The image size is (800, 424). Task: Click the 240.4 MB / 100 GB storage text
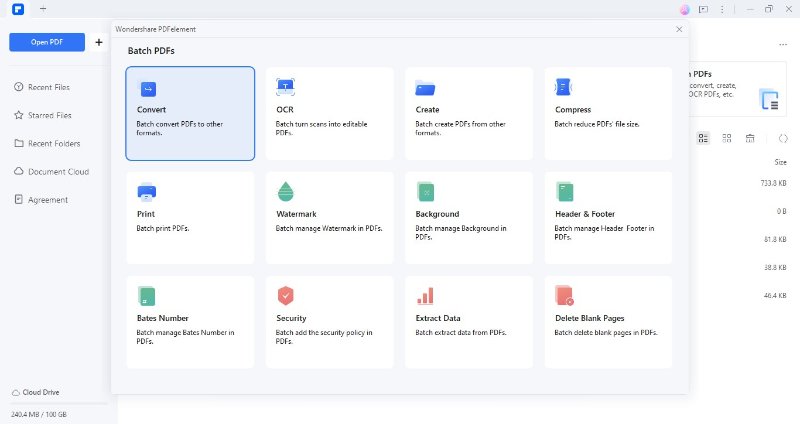tap(39, 414)
